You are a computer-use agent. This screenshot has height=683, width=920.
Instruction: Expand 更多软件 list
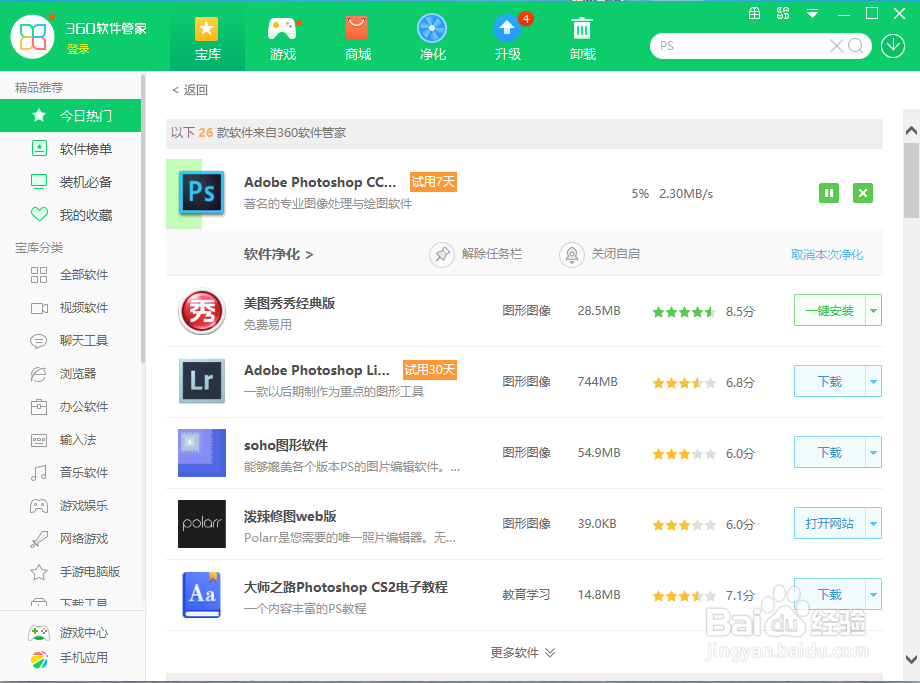coord(523,652)
